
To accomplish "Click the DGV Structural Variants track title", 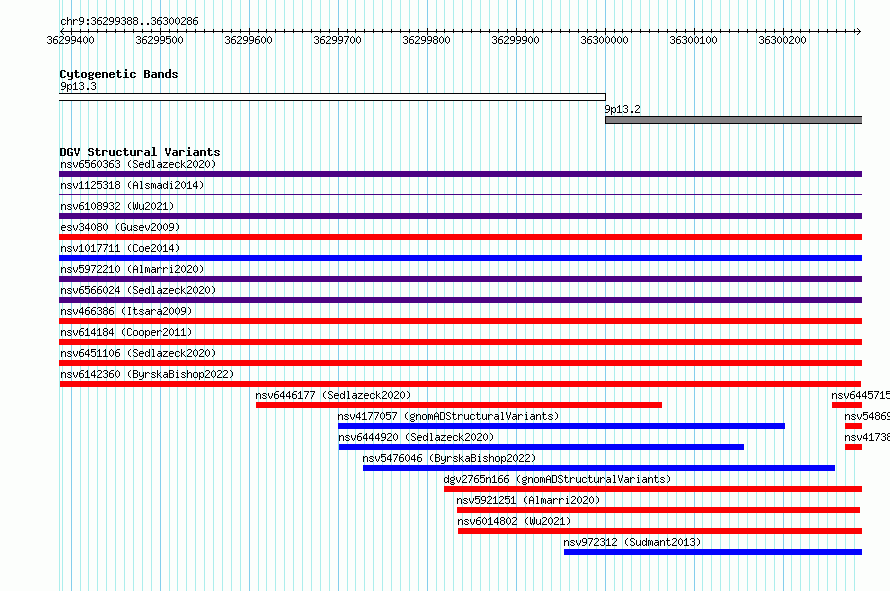I will coord(140,152).
